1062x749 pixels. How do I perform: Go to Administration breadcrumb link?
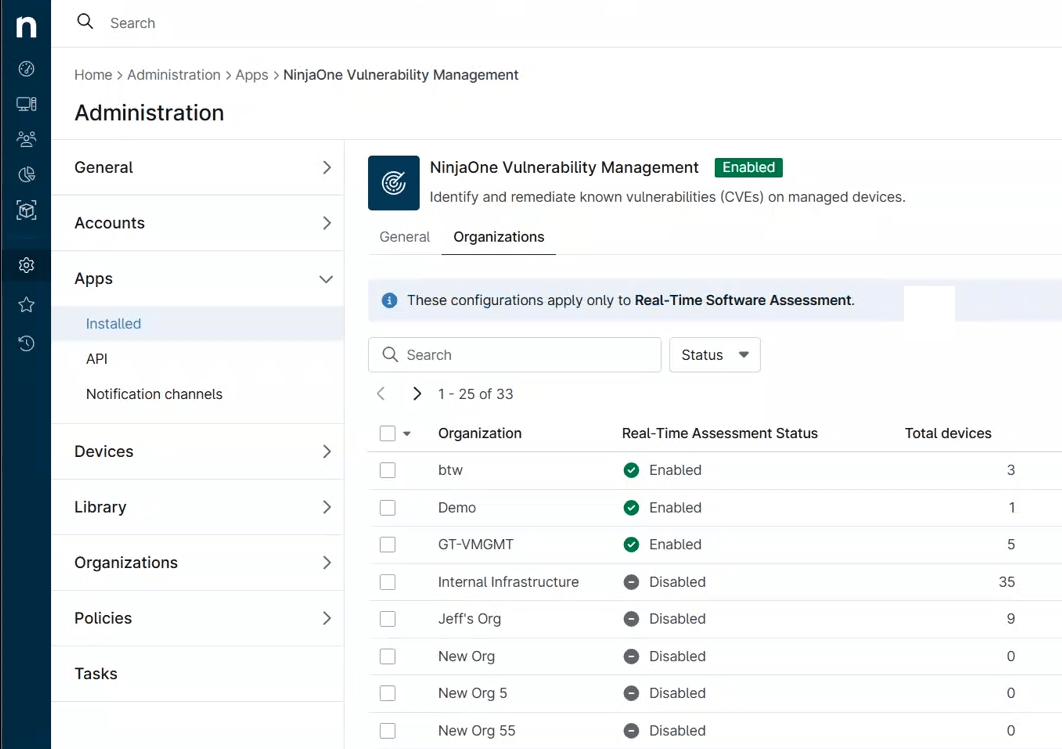(x=173, y=74)
